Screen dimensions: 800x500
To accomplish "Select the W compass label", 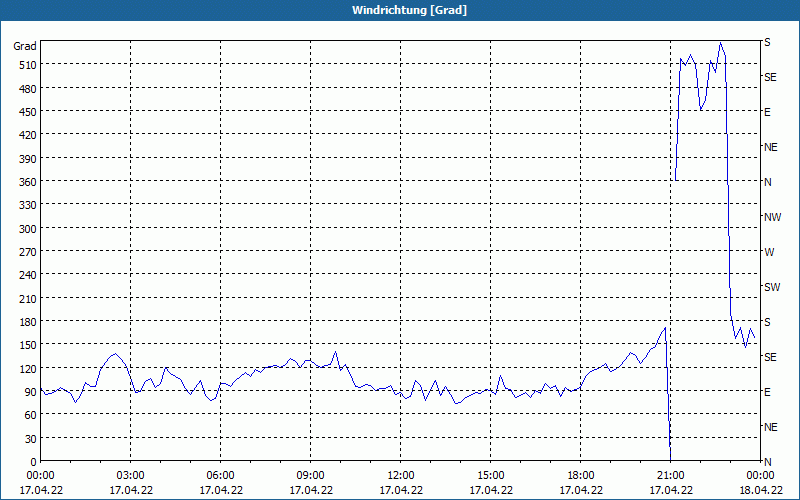I will point(769,252).
